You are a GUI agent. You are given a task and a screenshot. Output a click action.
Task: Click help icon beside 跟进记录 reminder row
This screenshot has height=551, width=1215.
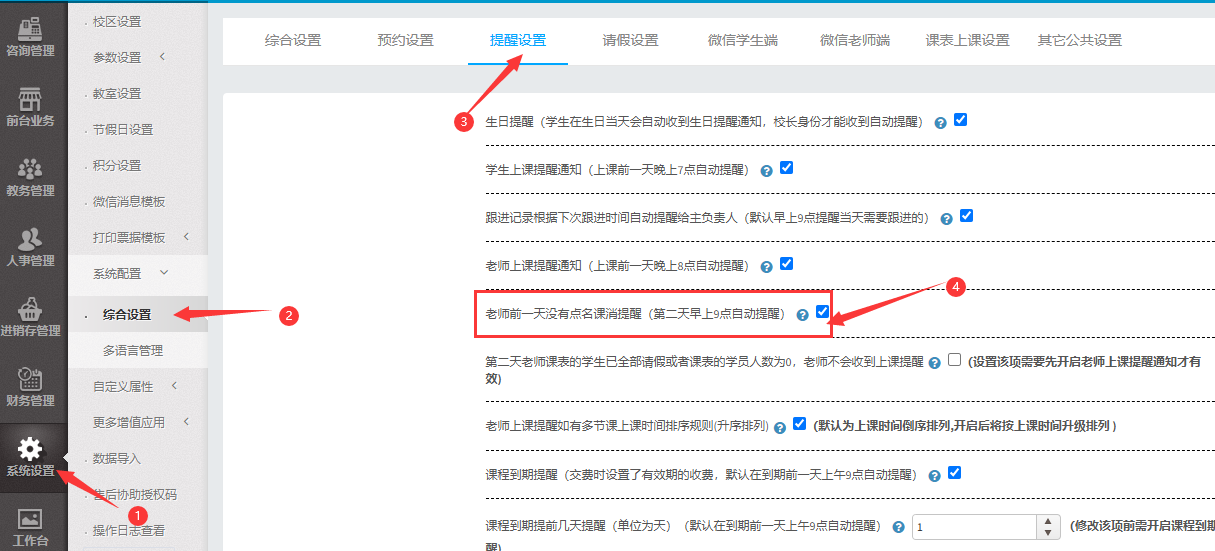tap(946, 219)
